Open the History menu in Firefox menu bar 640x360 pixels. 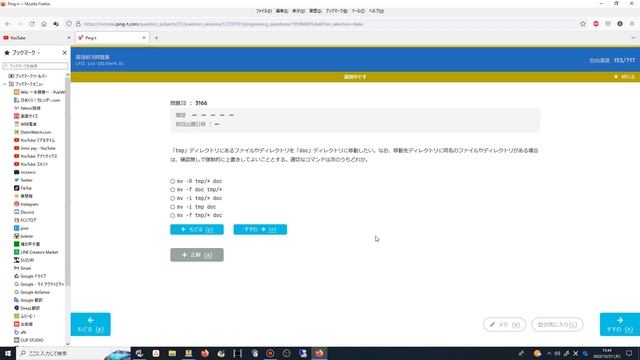pos(315,11)
